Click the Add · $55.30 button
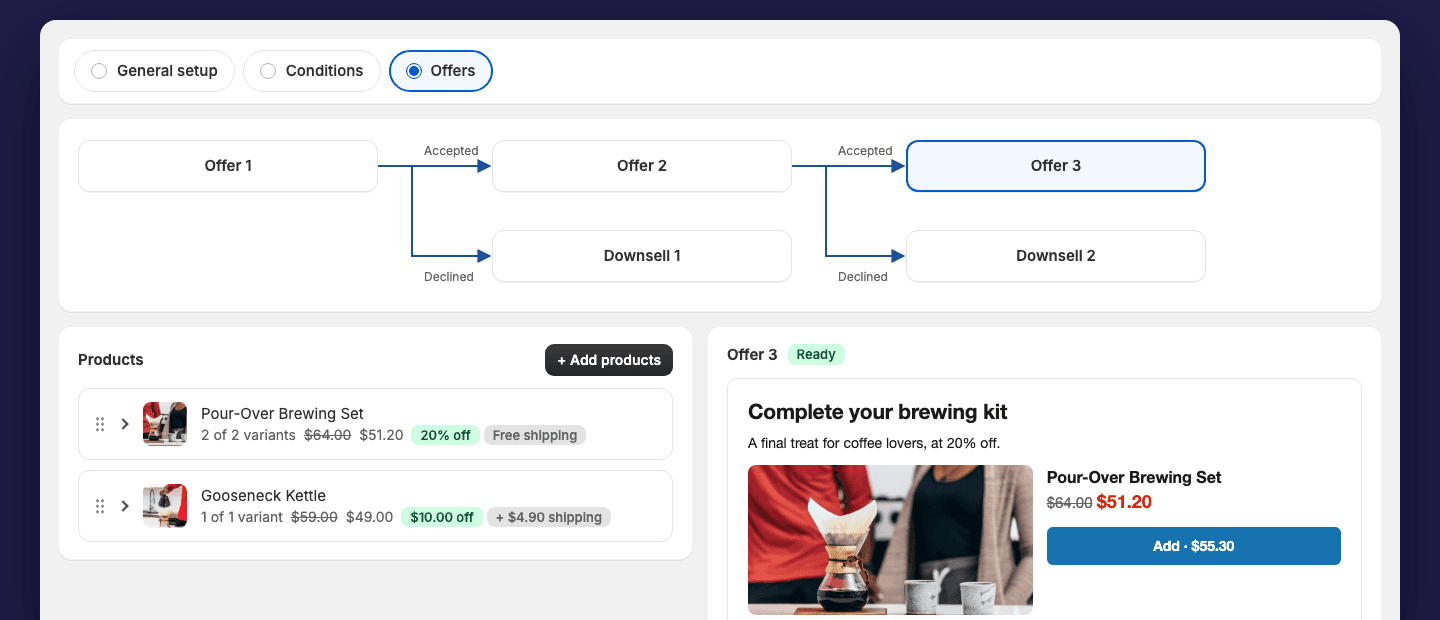Screen dimensions: 1440x620 [1194, 546]
